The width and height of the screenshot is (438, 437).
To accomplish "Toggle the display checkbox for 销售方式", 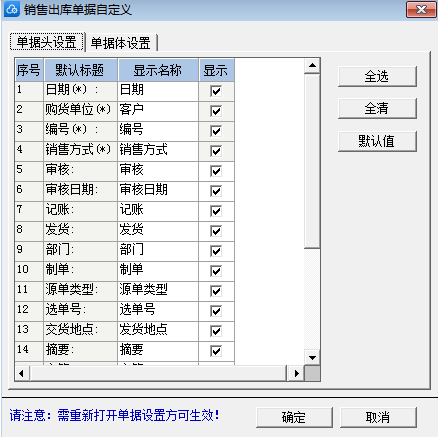I will coord(216,151).
